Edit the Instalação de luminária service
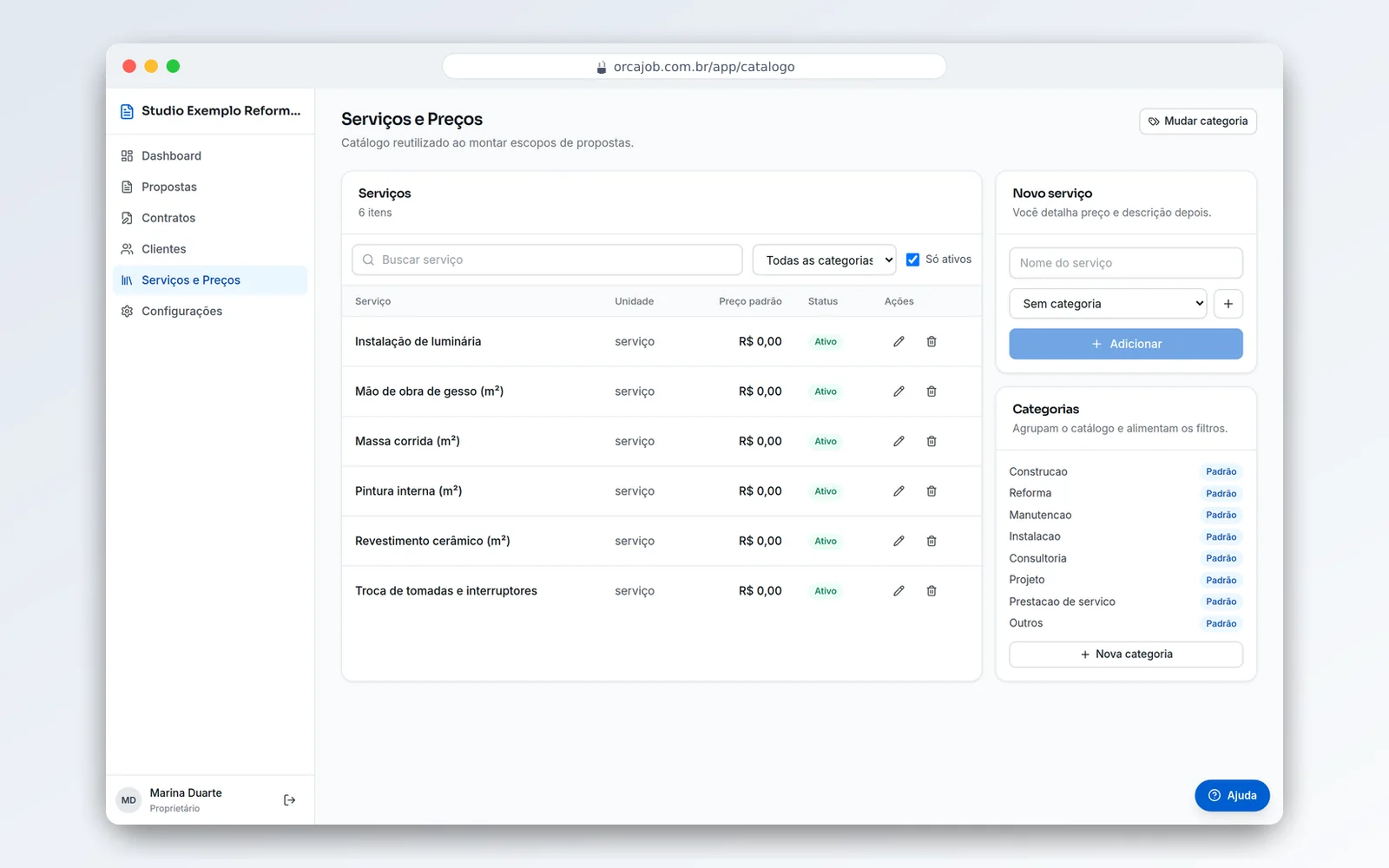This screenshot has height=868, width=1389. click(x=899, y=342)
